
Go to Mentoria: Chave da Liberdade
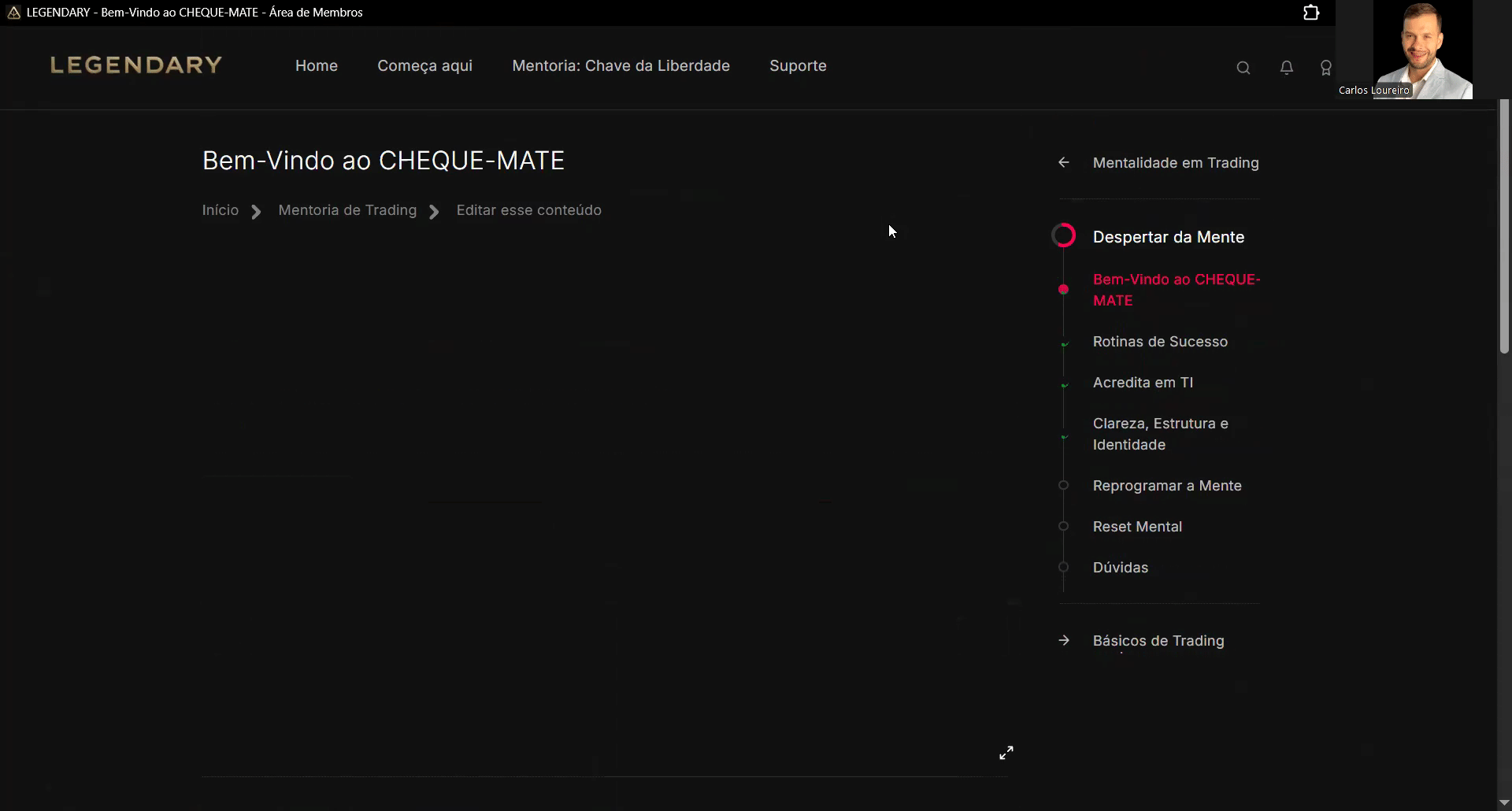(x=621, y=66)
